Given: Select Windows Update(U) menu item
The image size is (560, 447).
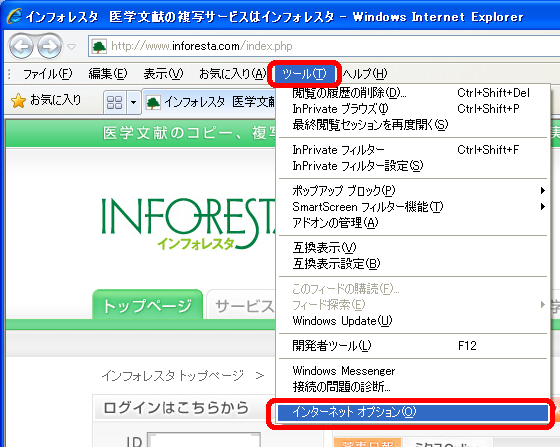Looking at the screenshot, I should click(413, 321).
